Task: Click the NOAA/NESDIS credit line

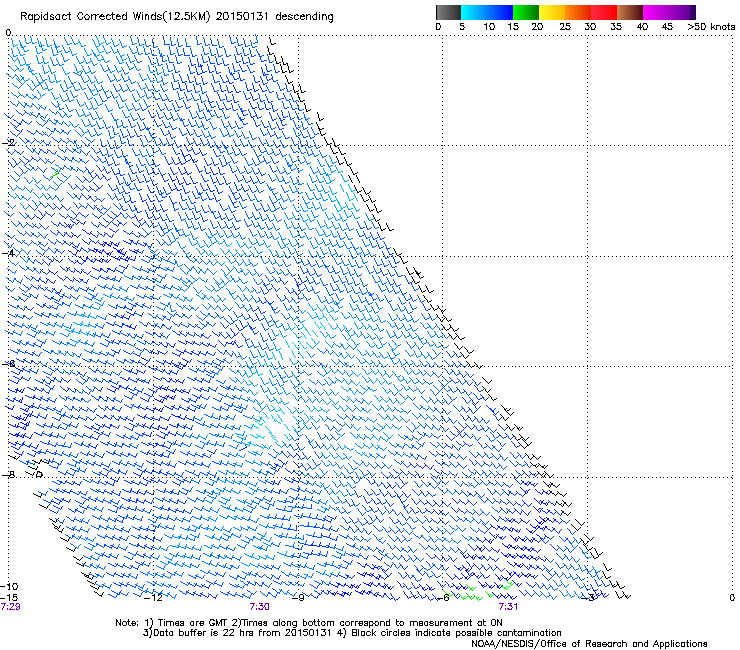Action: [589, 644]
